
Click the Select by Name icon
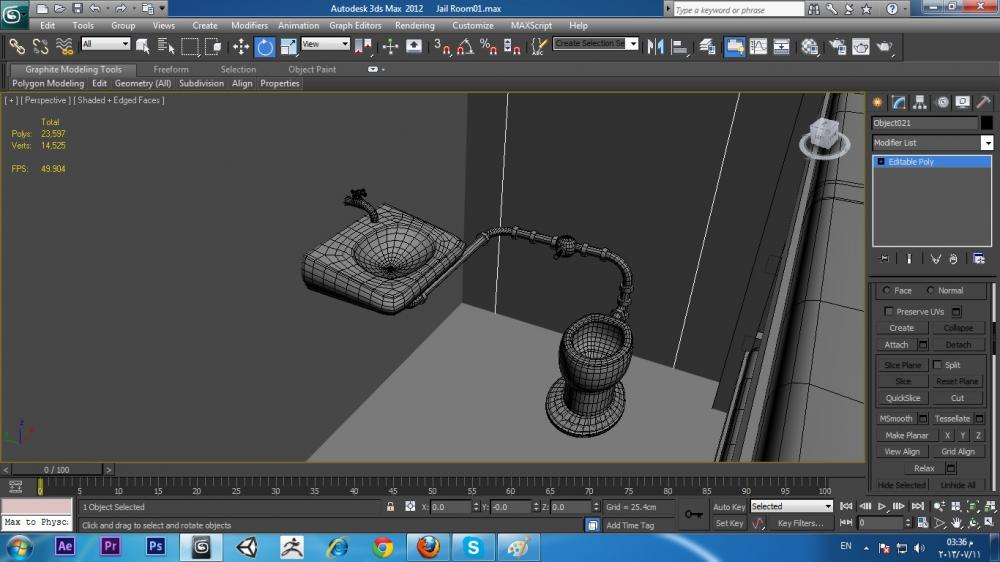pyautogui.click(x=165, y=46)
